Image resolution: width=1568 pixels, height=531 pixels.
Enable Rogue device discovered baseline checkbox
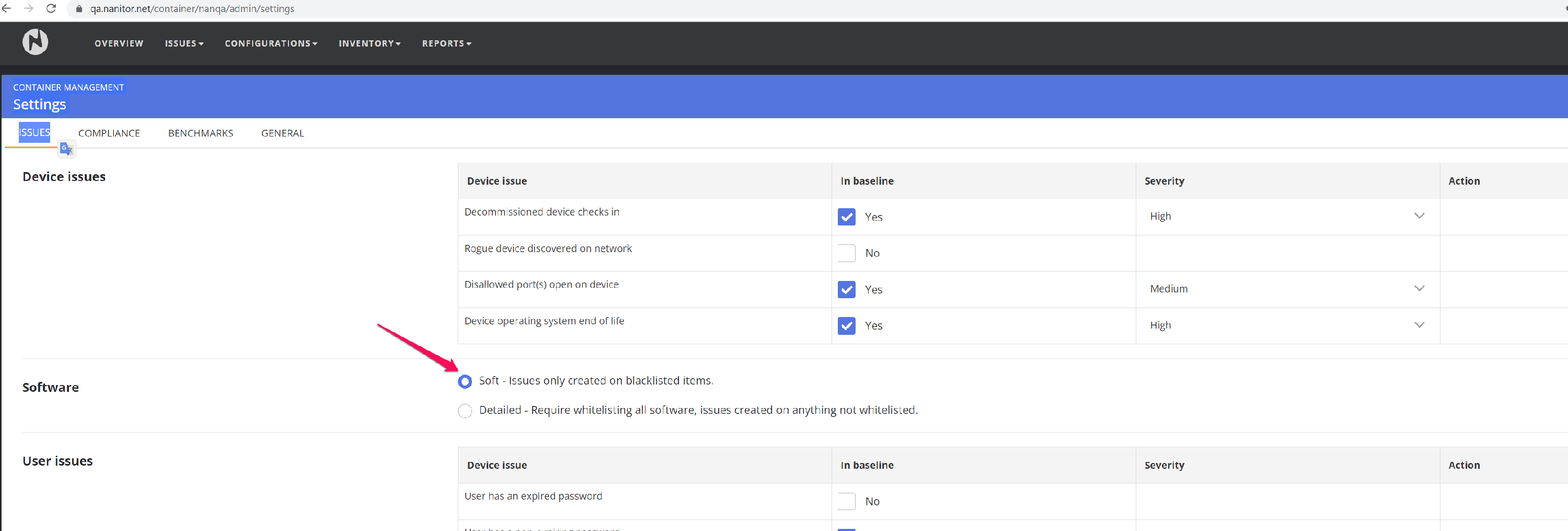click(846, 253)
